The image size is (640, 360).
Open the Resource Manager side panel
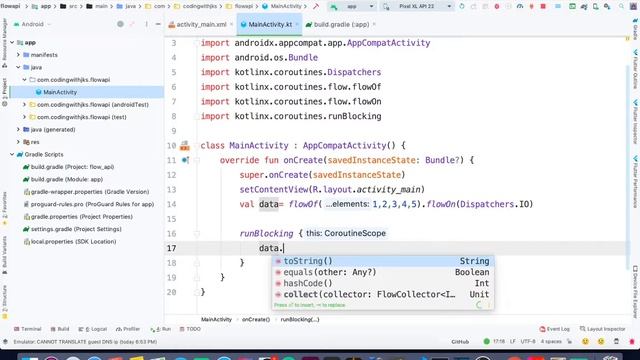click(4, 43)
